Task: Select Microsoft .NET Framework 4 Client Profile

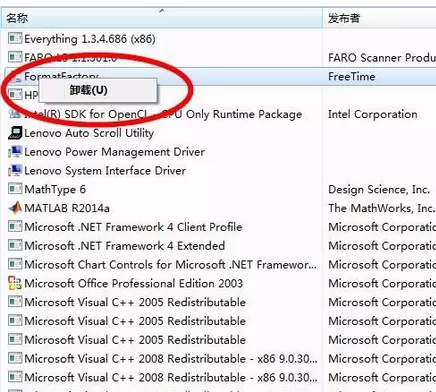Action: (x=133, y=227)
